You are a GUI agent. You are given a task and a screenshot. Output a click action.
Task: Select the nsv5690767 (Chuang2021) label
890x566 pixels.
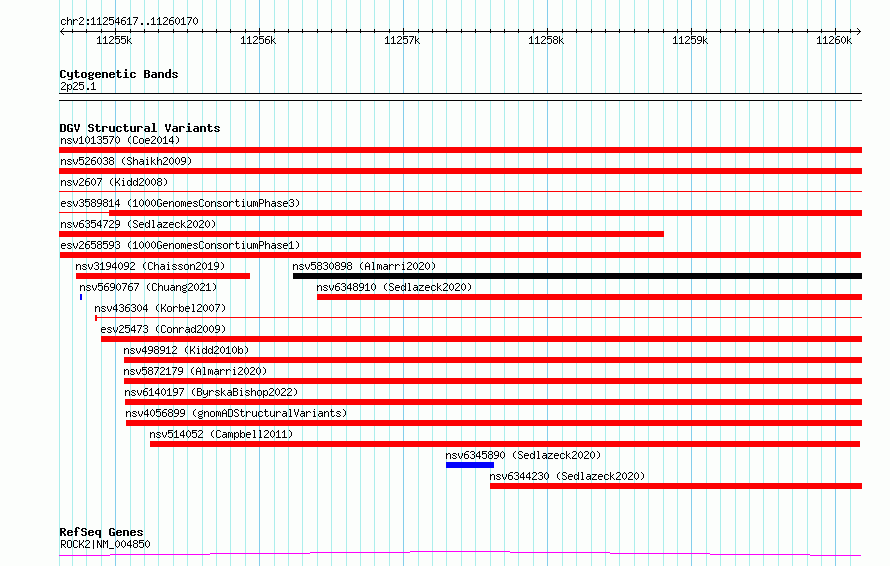pos(148,287)
